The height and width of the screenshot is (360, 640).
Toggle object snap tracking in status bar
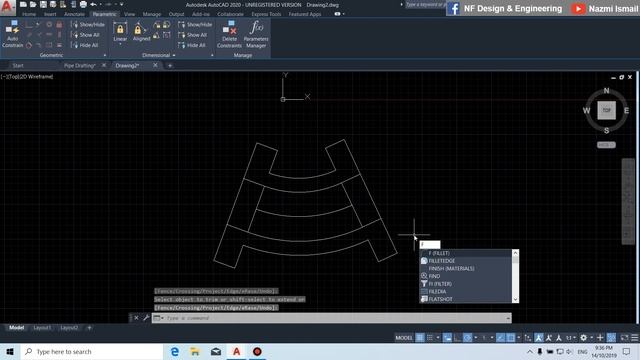[500, 338]
